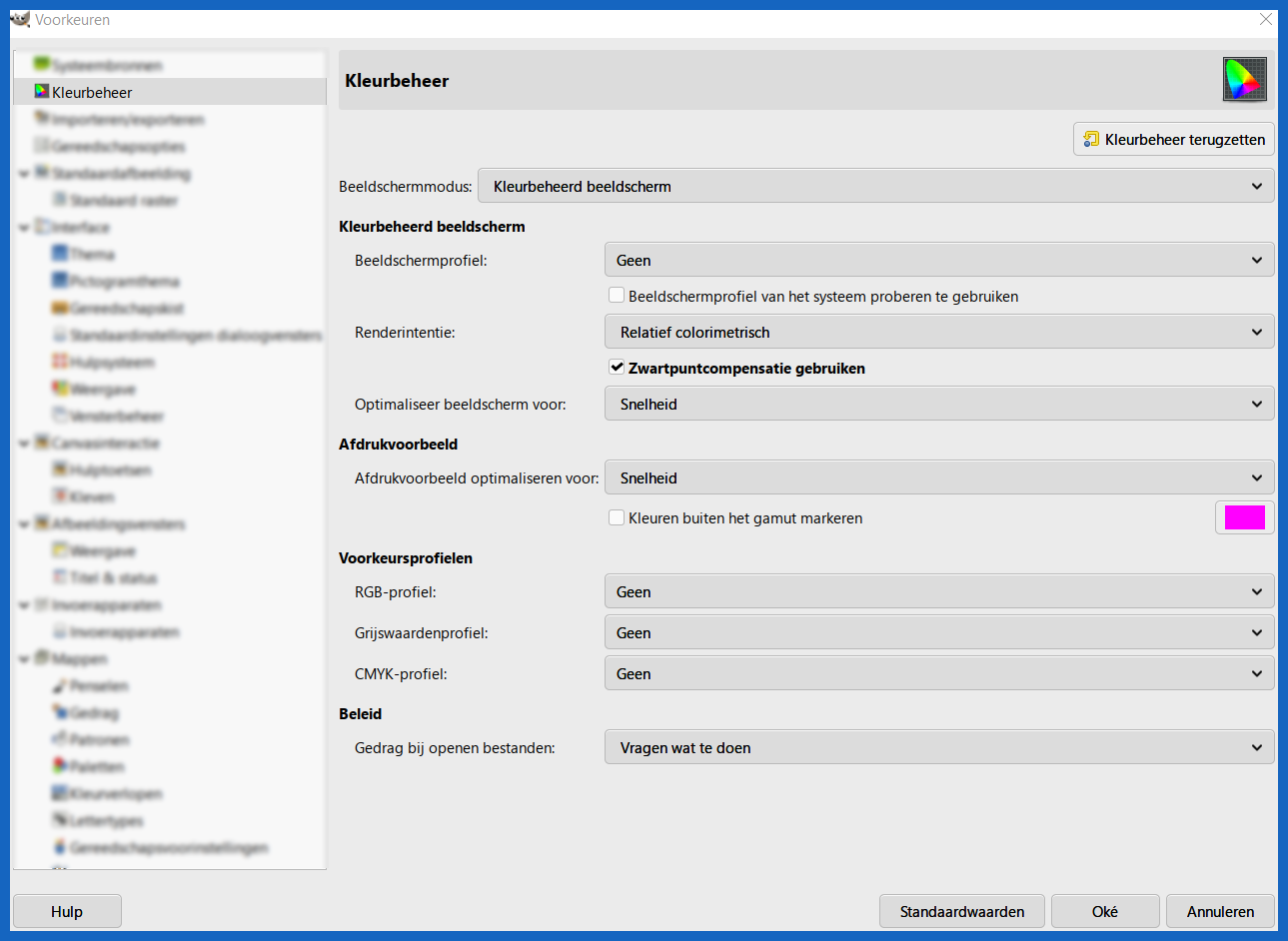
Task: Open the Renderintentie dropdown
Action: tap(939, 332)
